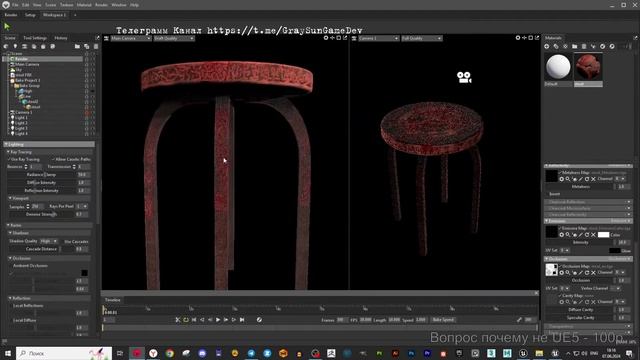Screen dimensions: 640x360
Task: Edit the Occlusion map with pencil icon
Action: 580,273
